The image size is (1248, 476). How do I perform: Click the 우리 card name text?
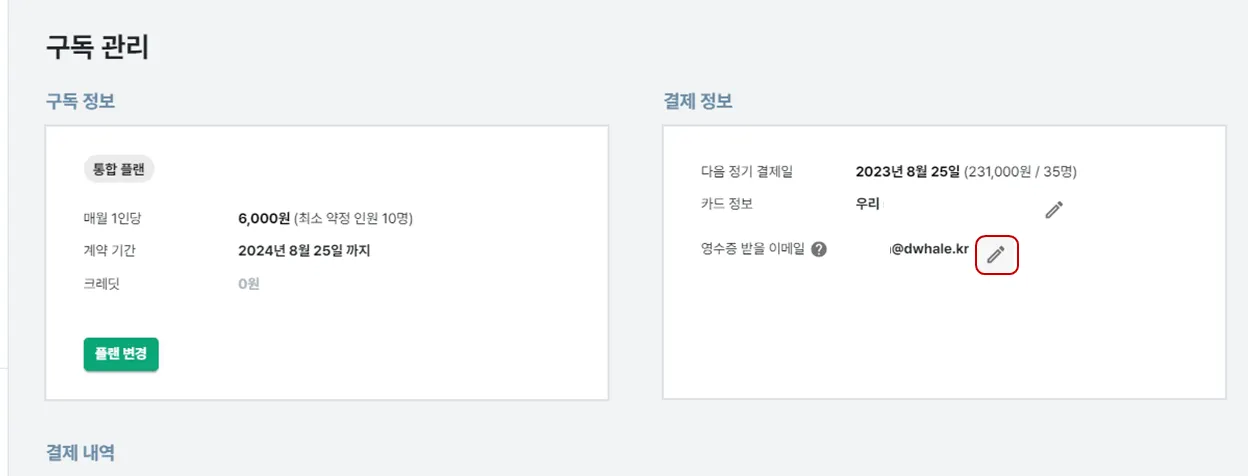click(867, 203)
